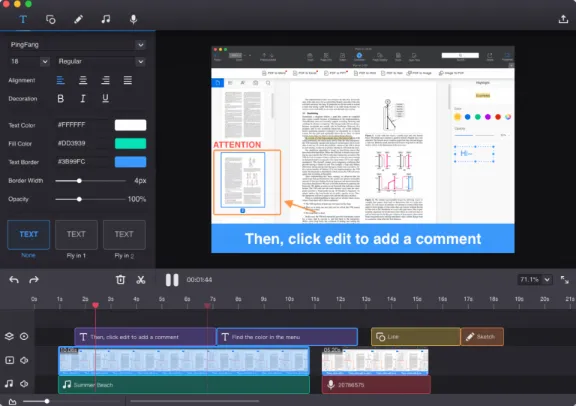Switch to the Music tab

point(106,19)
